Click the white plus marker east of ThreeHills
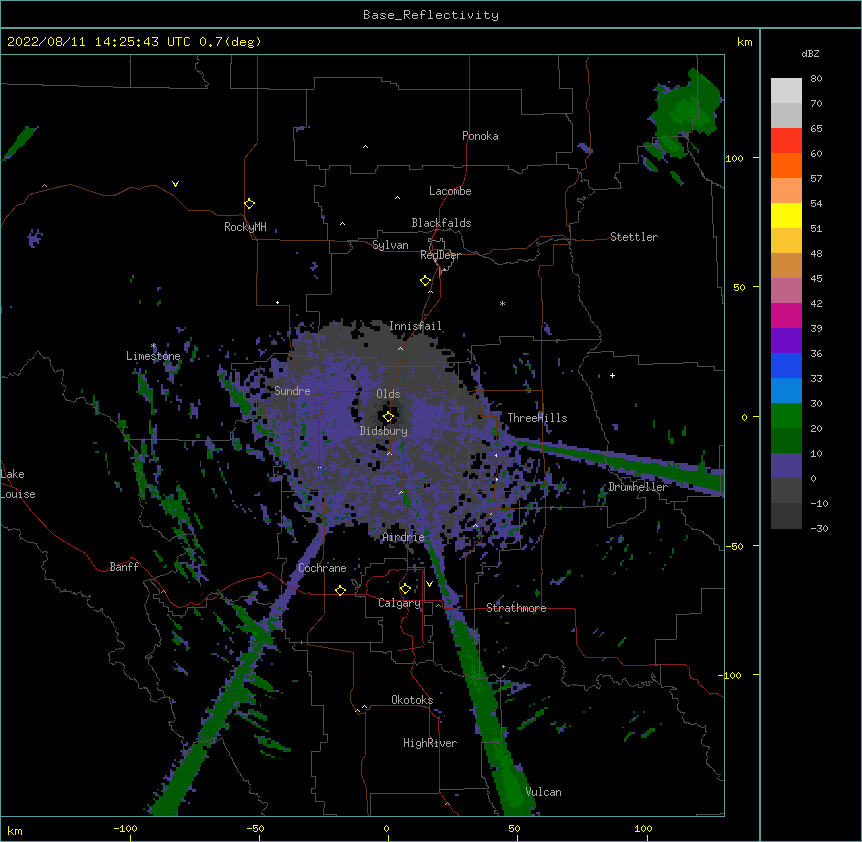Image resolution: width=862 pixels, height=842 pixels. [612, 375]
